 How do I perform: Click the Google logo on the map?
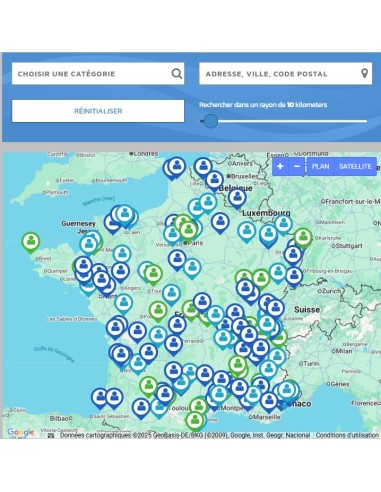pos(21,432)
